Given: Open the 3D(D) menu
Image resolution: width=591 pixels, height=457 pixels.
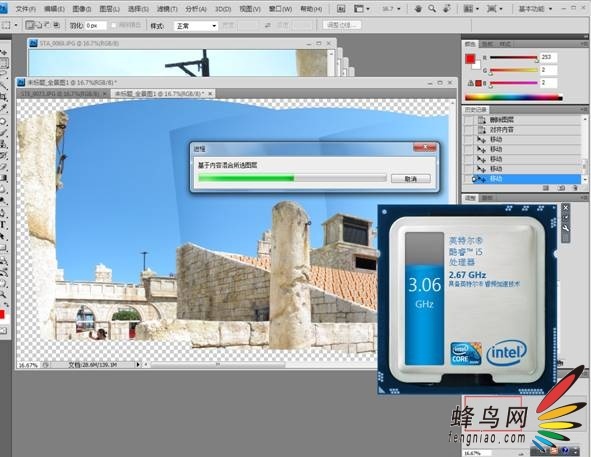Looking at the screenshot, I should tap(223, 8).
